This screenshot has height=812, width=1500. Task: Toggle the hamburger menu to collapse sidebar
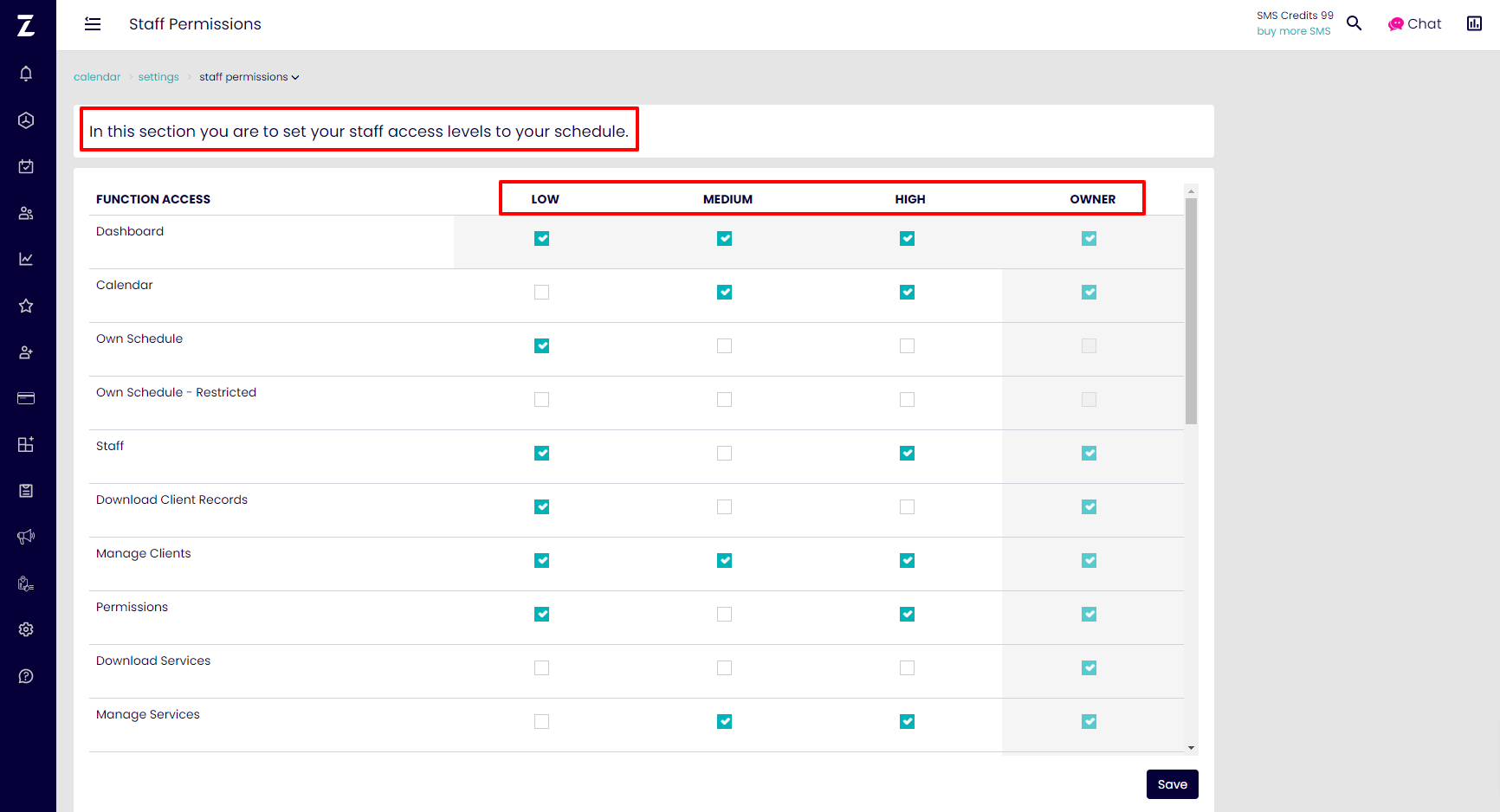tap(93, 24)
